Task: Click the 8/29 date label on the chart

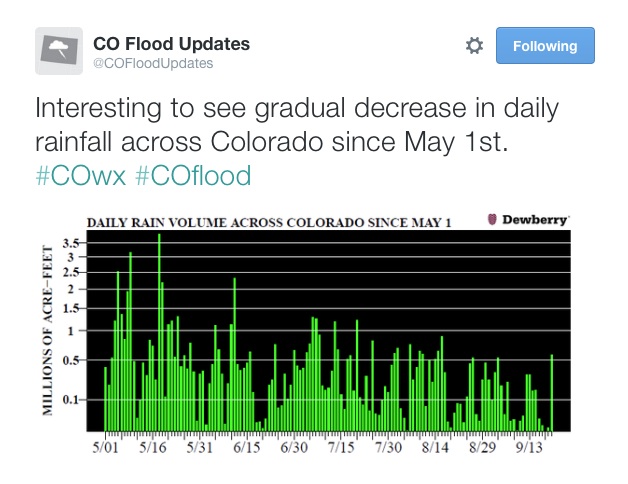Action: click(482, 447)
